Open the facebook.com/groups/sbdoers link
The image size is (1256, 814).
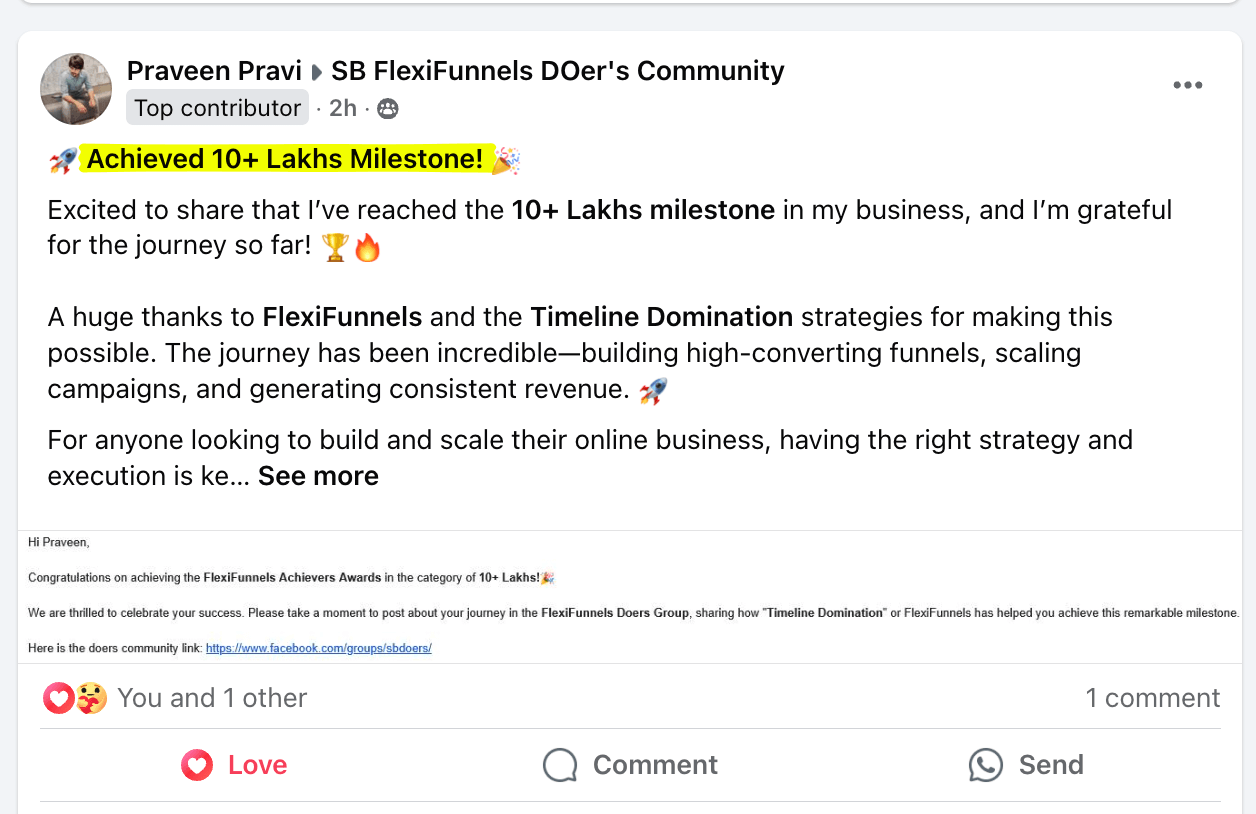(318, 648)
